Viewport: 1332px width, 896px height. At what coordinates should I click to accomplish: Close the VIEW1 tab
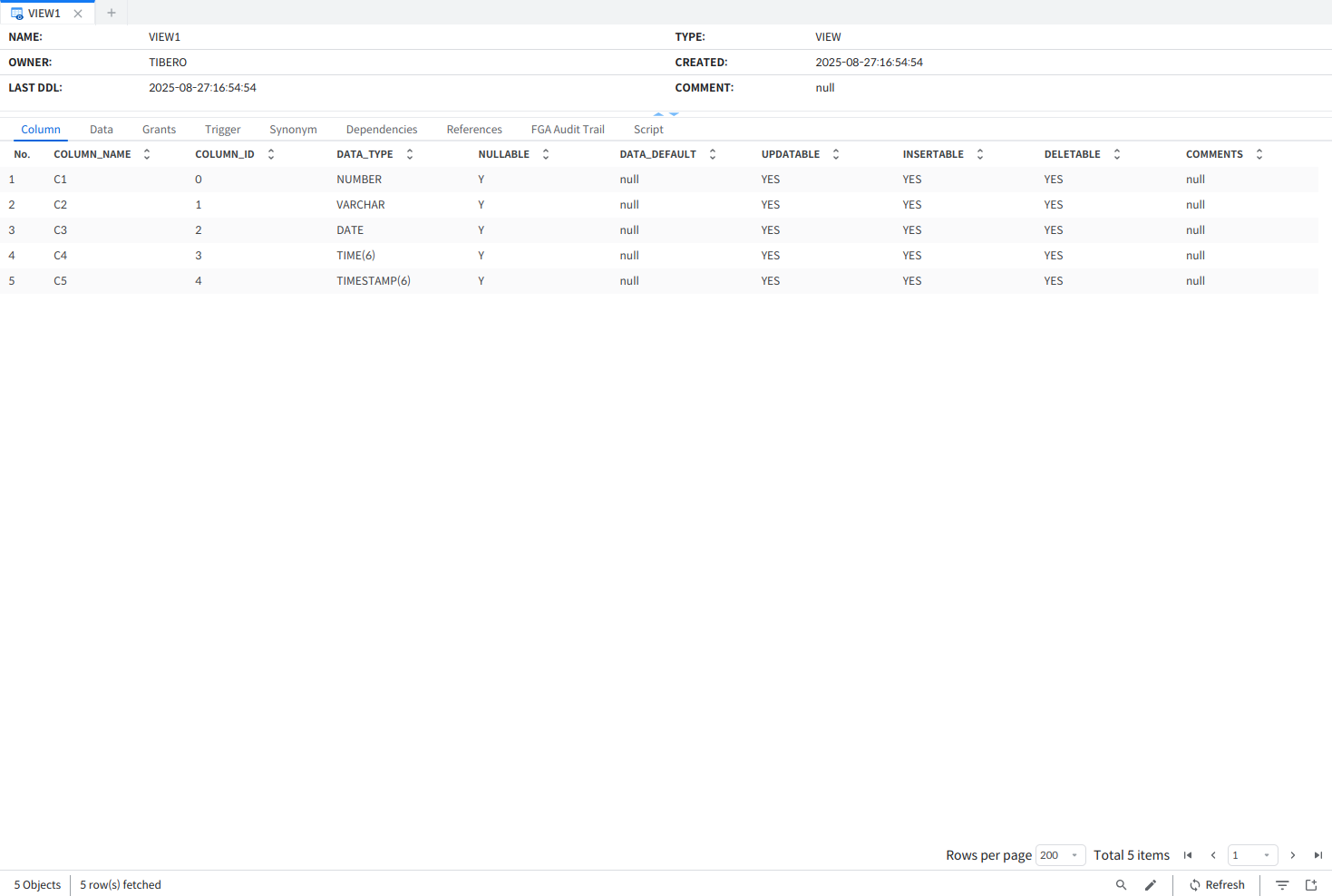tap(78, 14)
